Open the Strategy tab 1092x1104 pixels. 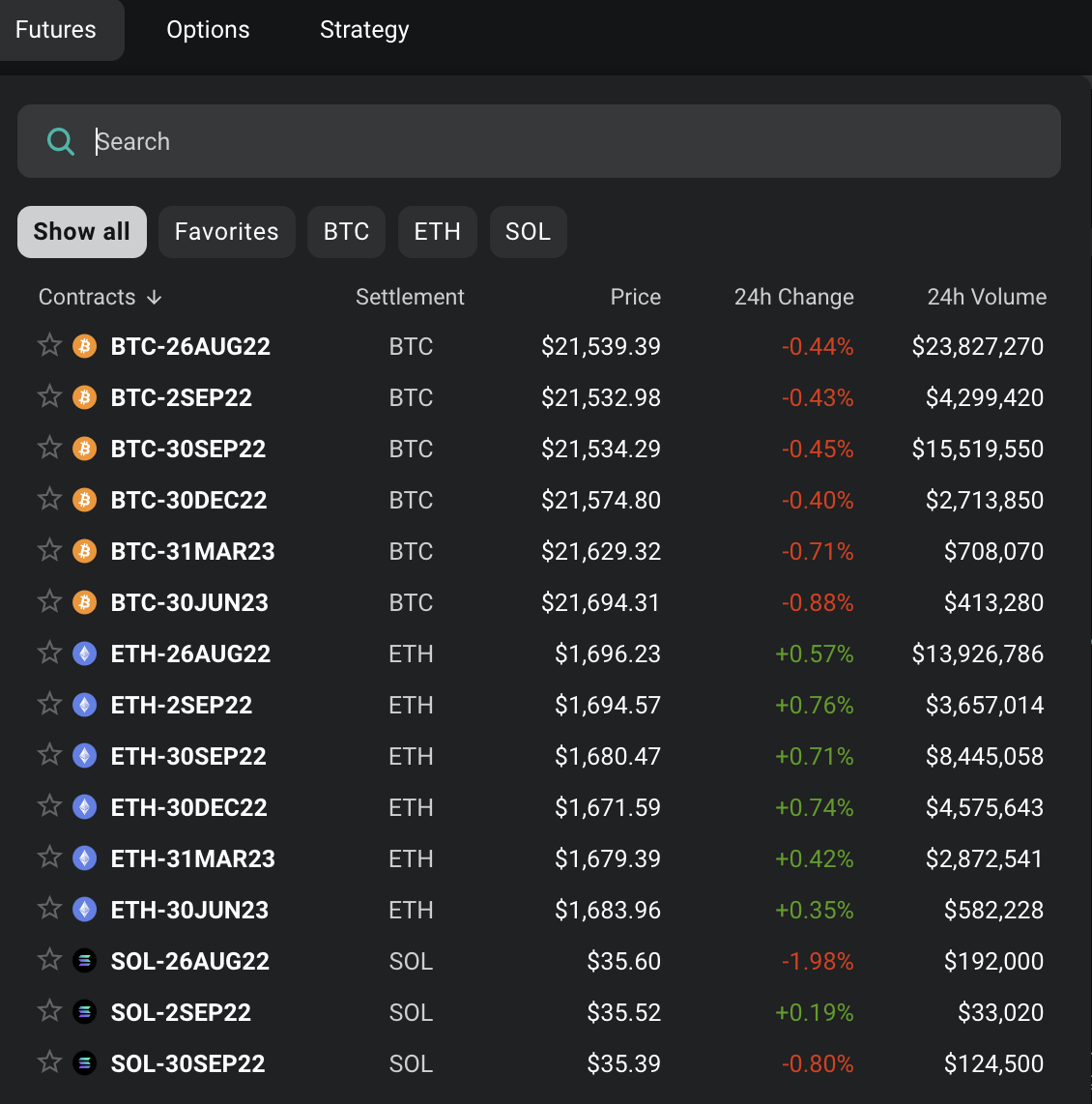[364, 30]
